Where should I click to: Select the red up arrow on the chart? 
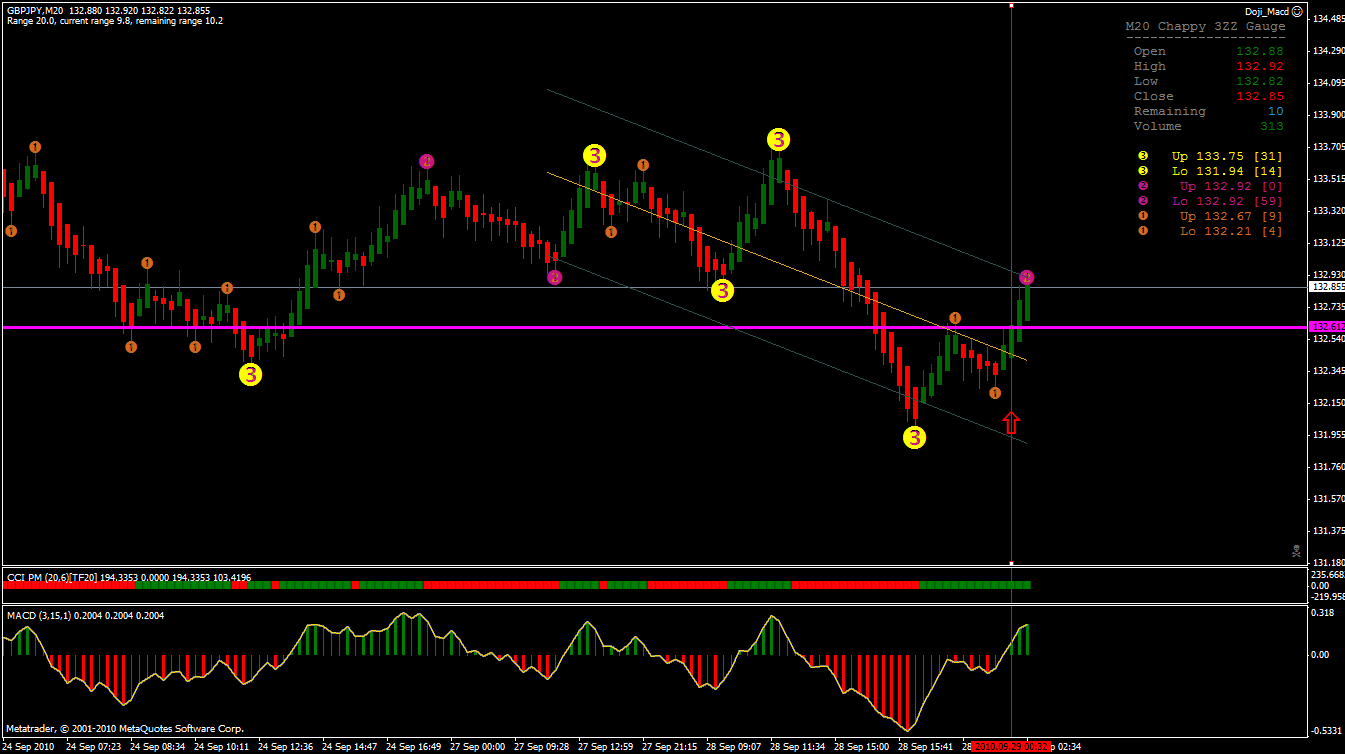coord(1011,421)
